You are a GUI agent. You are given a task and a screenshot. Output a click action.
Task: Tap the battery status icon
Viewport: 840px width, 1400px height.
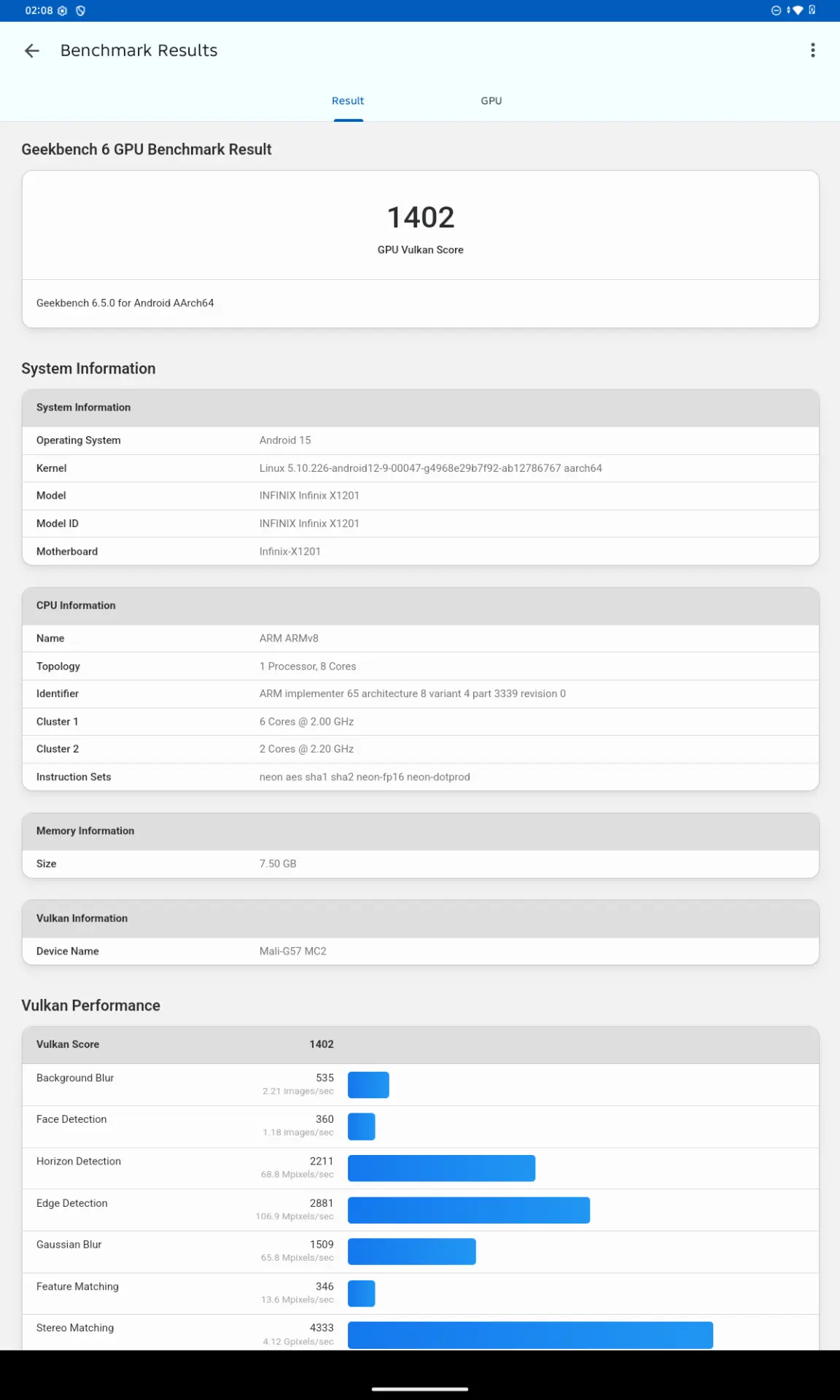[x=812, y=11]
